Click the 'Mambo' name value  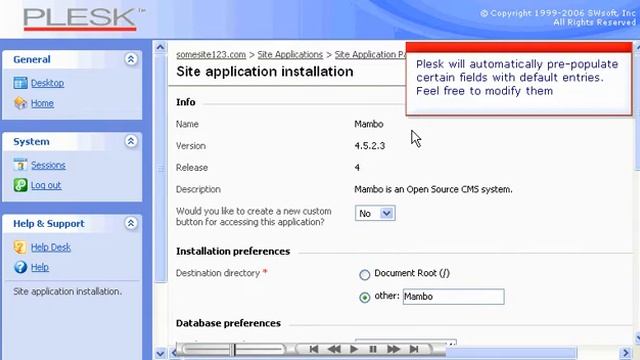tap(369, 124)
